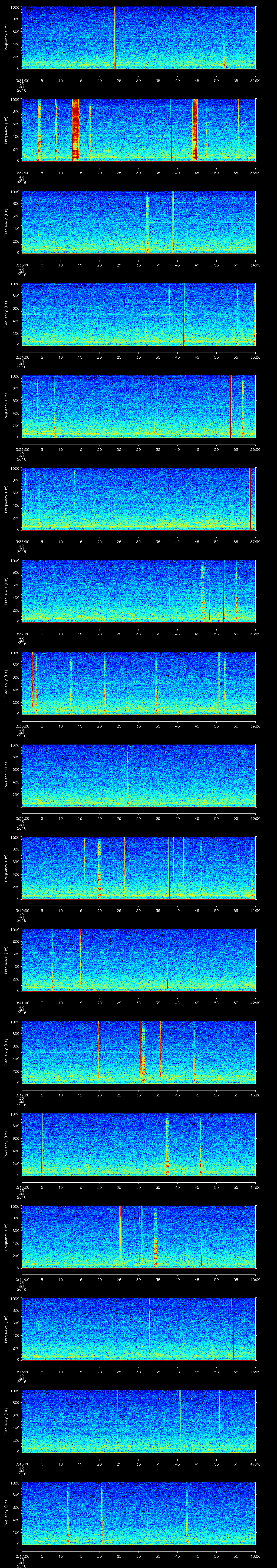
Task: Click the 47:00 end time label
Action: pos(255,1464)
